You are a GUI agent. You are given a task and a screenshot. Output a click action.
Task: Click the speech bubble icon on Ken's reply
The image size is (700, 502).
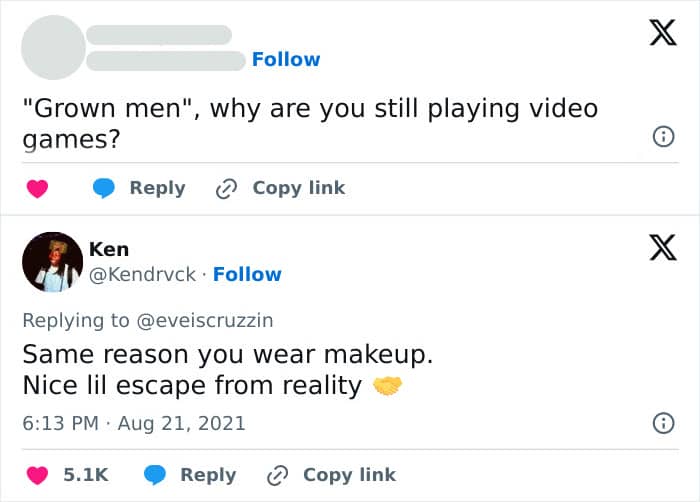(157, 475)
